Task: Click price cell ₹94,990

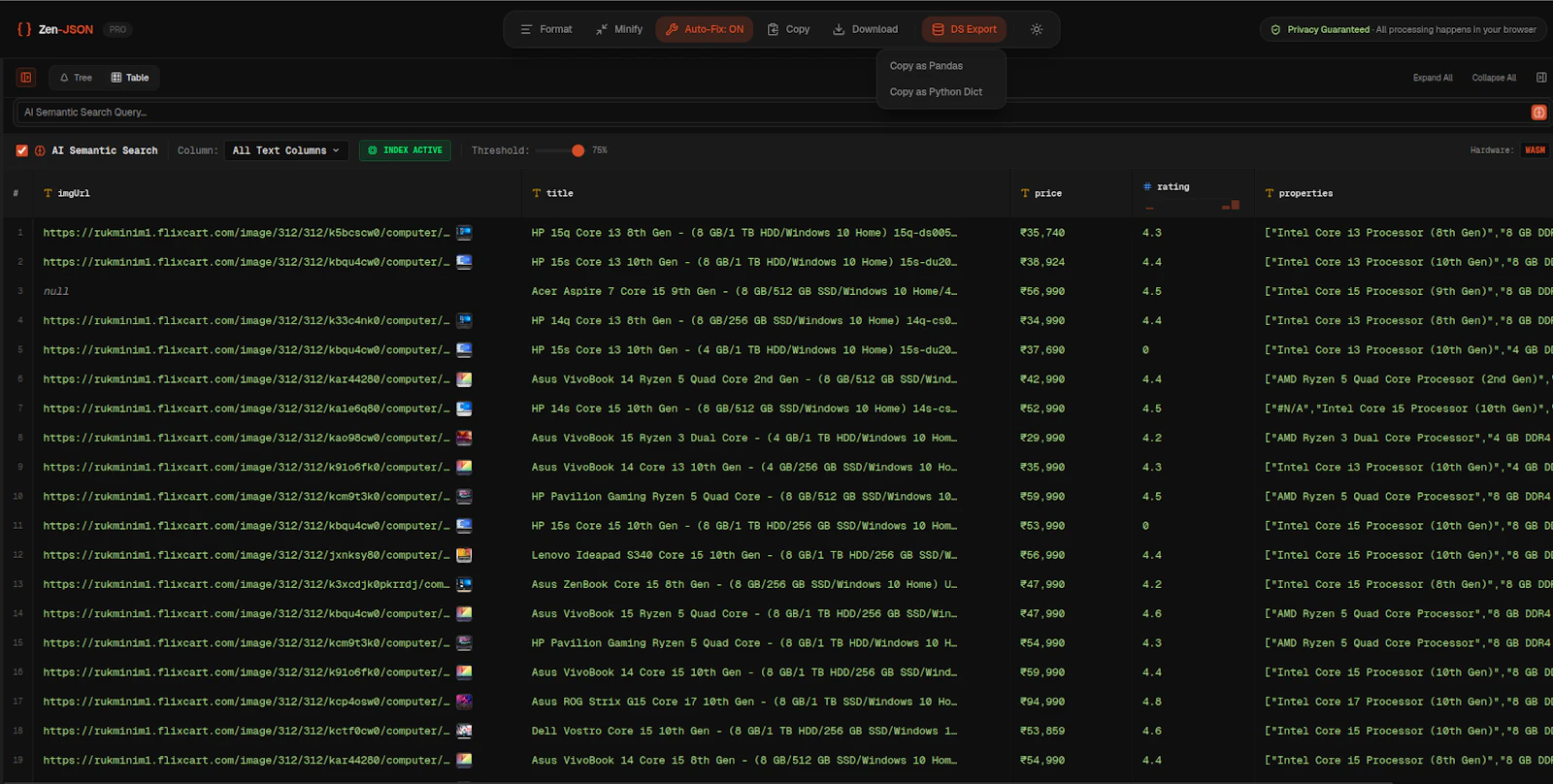Action: pyautogui.click(x=1042, y=702)
